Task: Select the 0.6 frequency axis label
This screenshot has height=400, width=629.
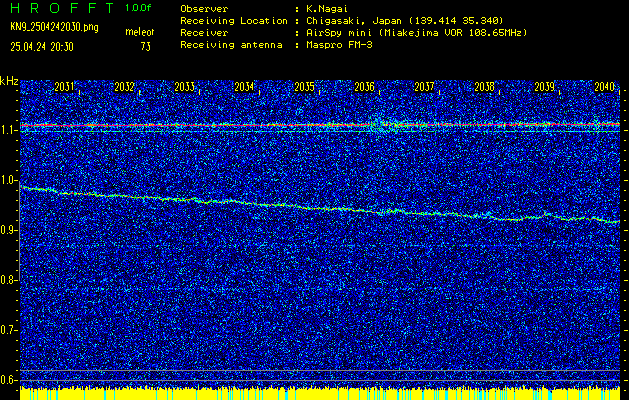Action: pyautogui.click(x=8, y=380)
